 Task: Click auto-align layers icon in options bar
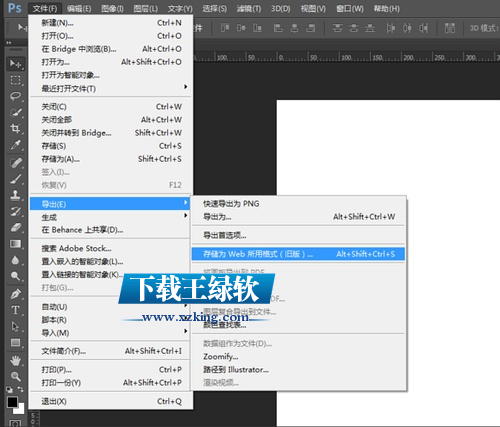(450, 28)
